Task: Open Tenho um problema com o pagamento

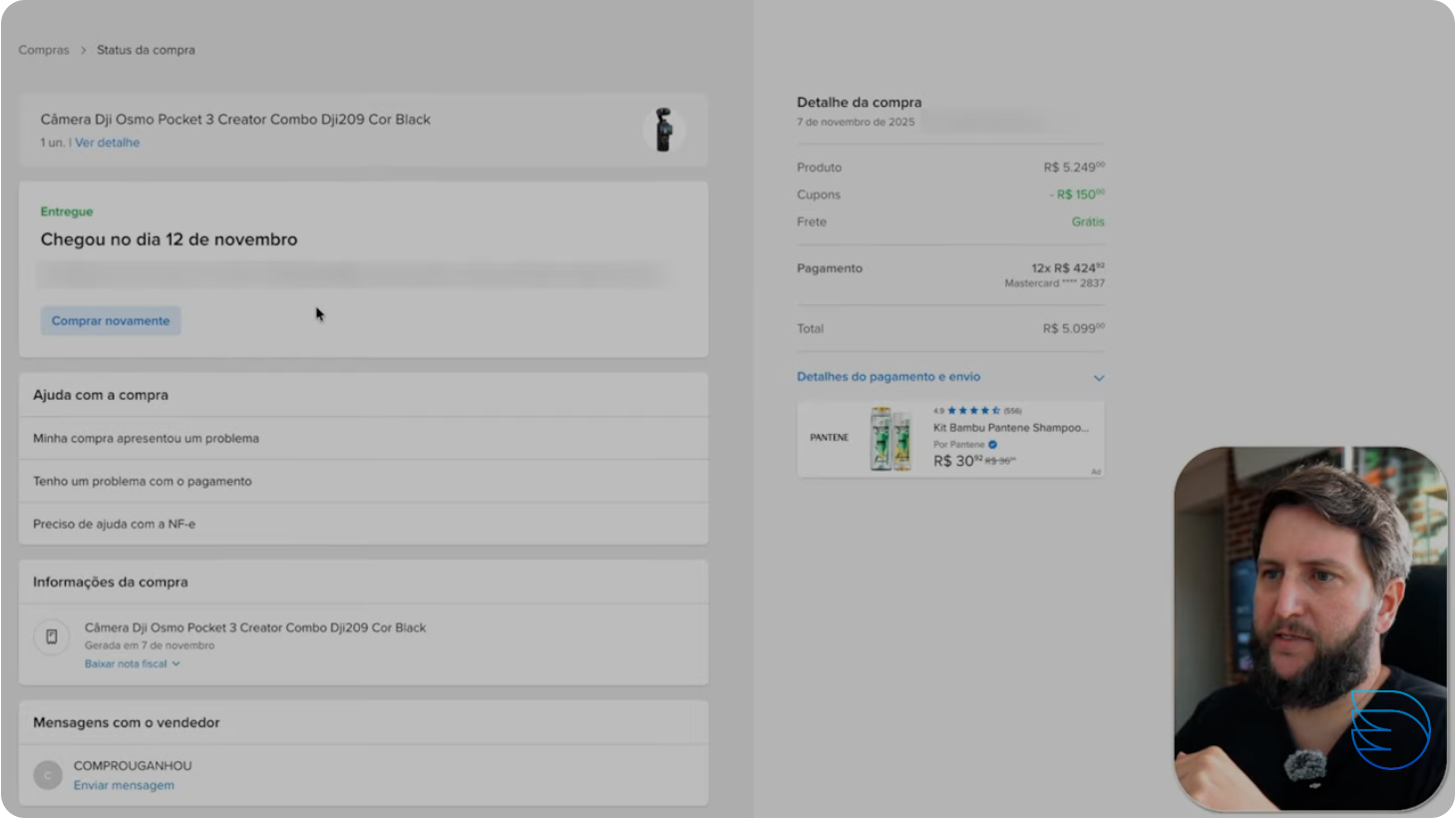Action: [363, 481]
